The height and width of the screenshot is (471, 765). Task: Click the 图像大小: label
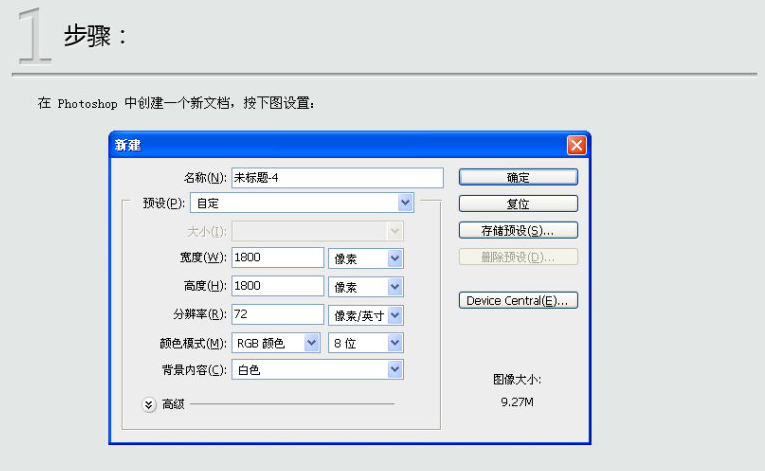point(517,379)
